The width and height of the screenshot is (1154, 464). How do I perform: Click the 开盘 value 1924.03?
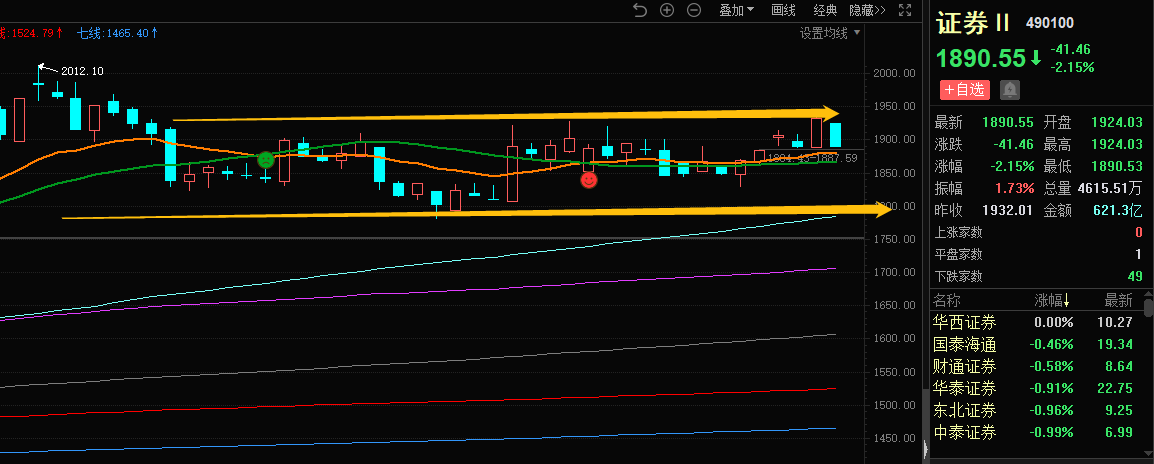click(x=1117, y=122)
